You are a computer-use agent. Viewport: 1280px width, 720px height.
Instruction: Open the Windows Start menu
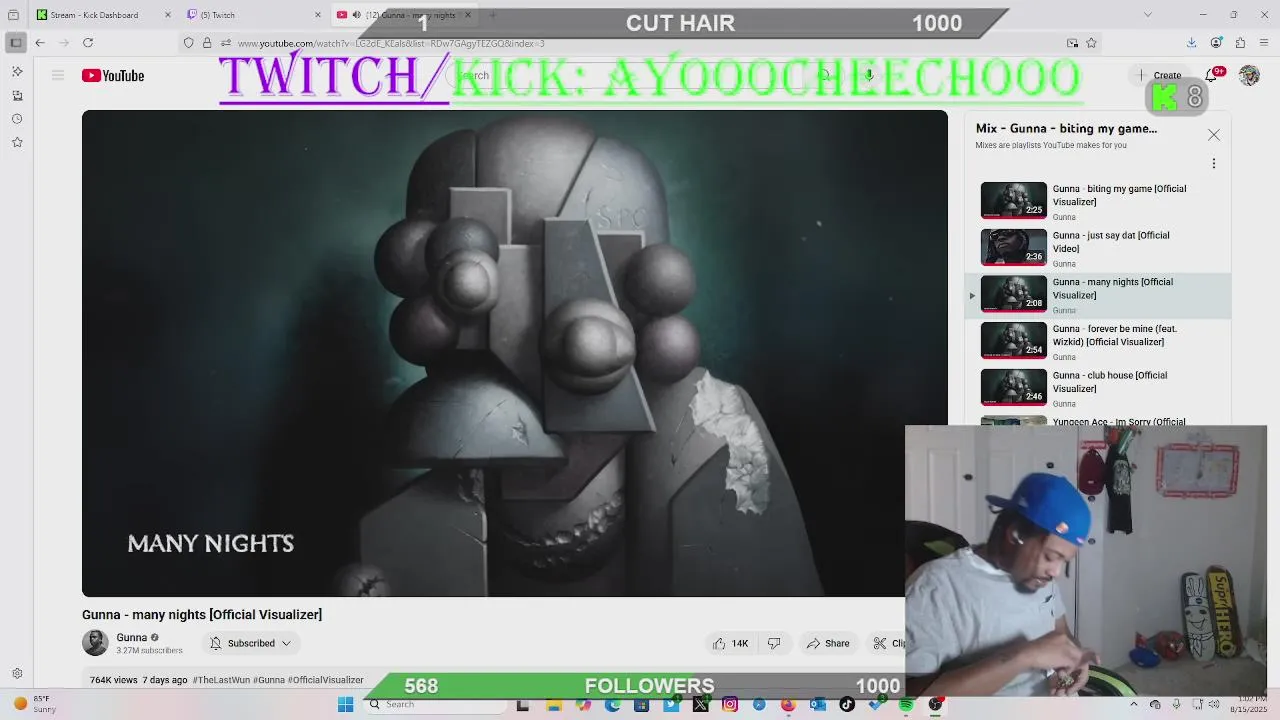(345, 704)
